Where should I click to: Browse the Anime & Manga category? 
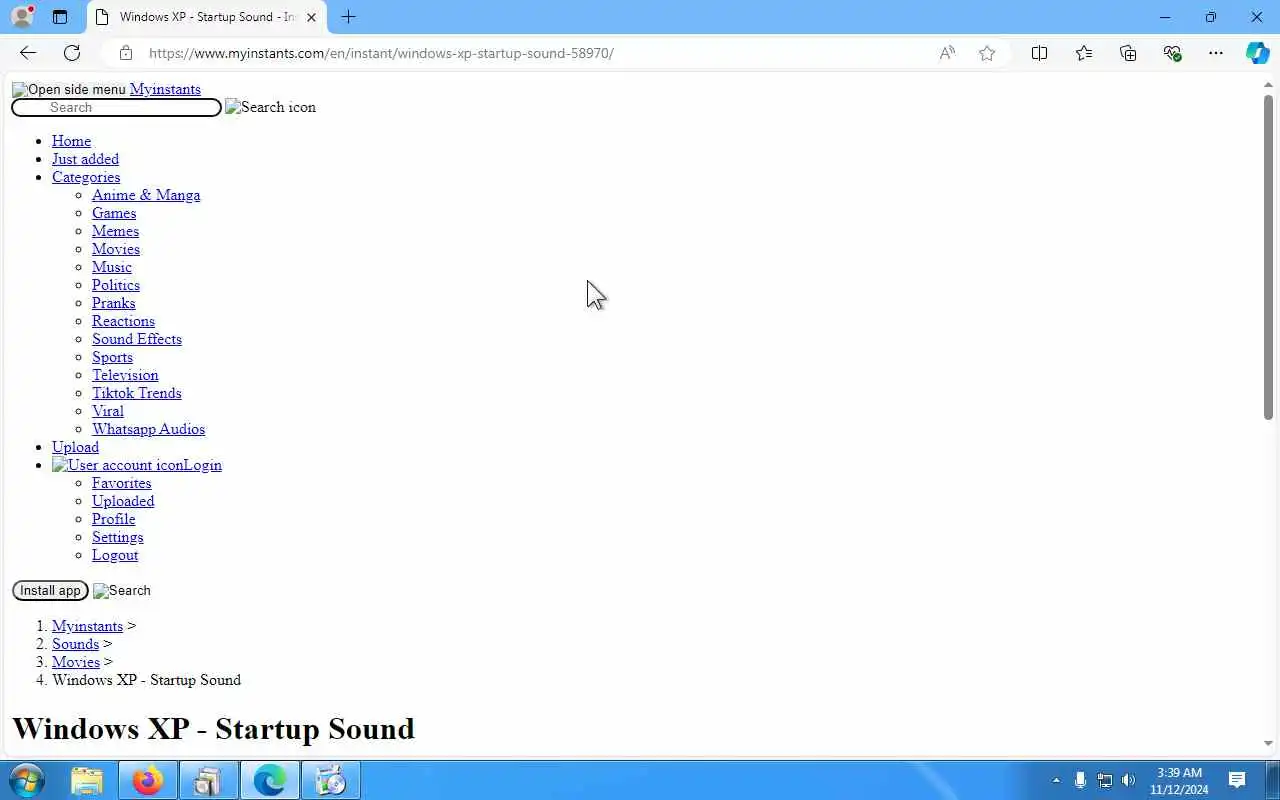[146, 195]
